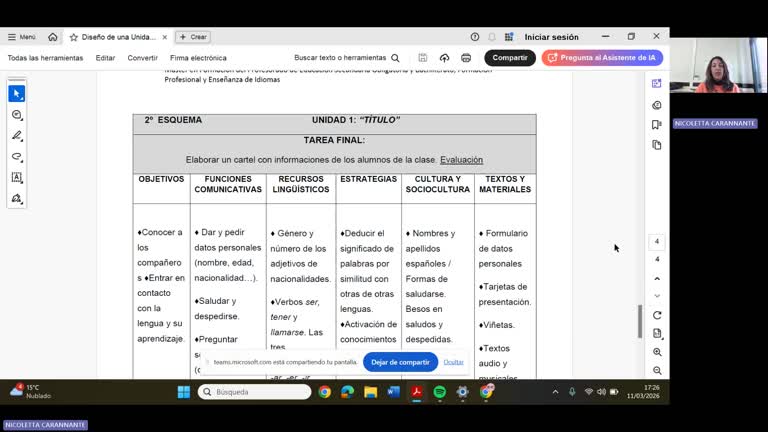Screen dimensions: 768x432
Task: Star the Diseño de una Unidad document
Action: [x=73, y=37]
